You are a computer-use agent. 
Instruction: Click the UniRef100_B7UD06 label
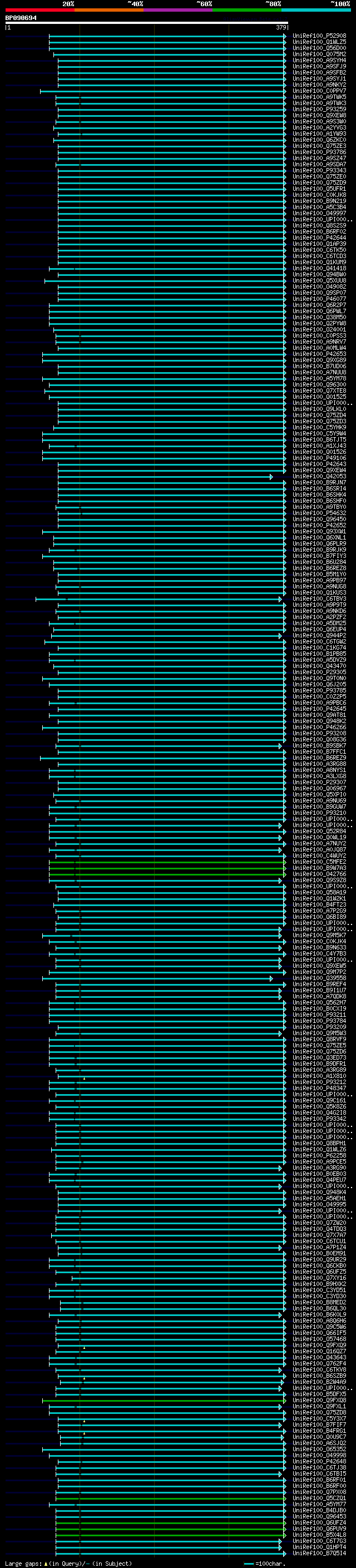point(319,367)
